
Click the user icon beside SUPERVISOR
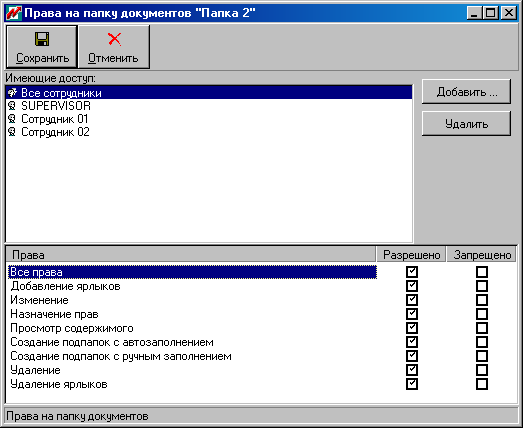point(12,106)
